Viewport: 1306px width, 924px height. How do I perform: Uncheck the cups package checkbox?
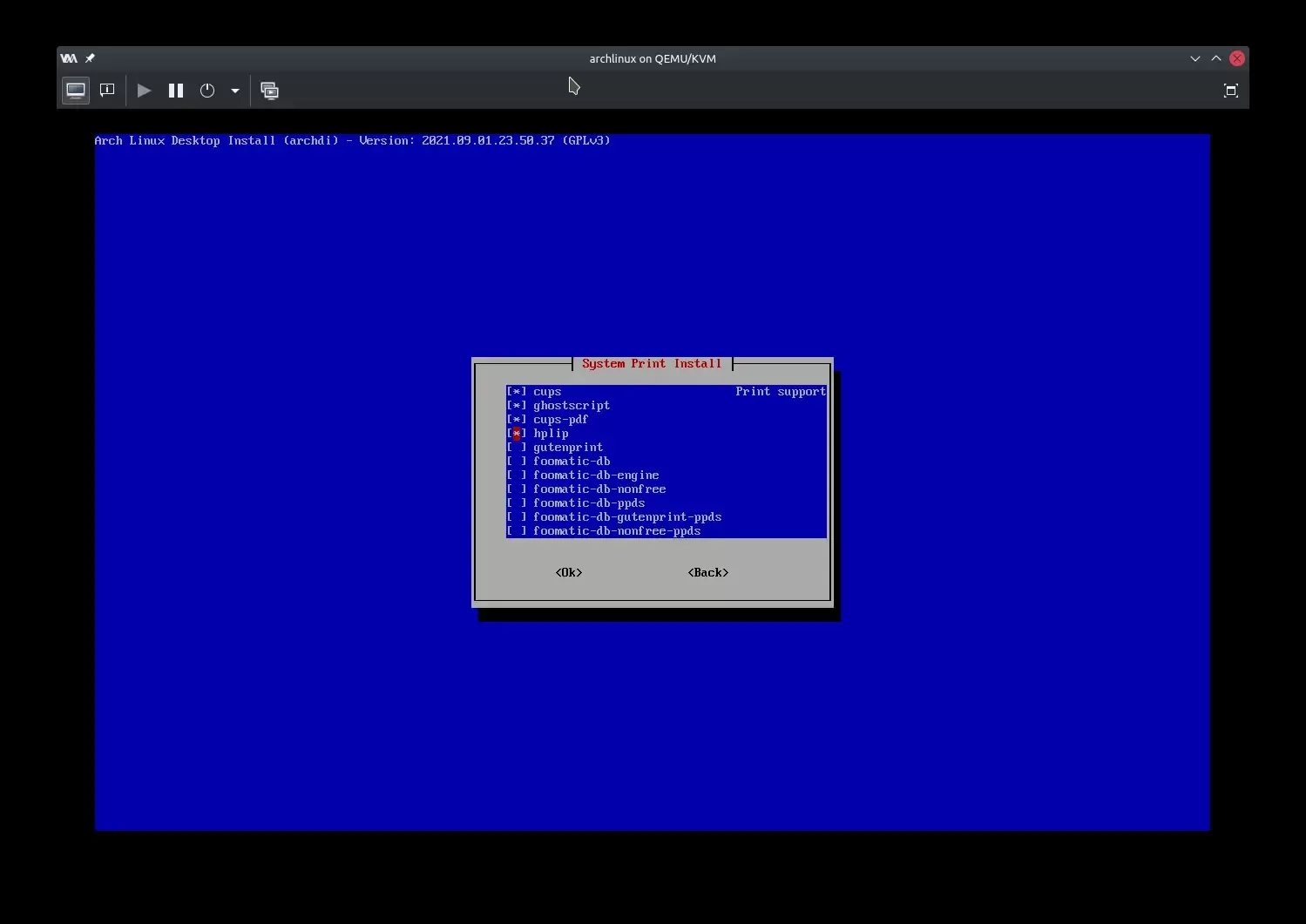coord(517,392)
